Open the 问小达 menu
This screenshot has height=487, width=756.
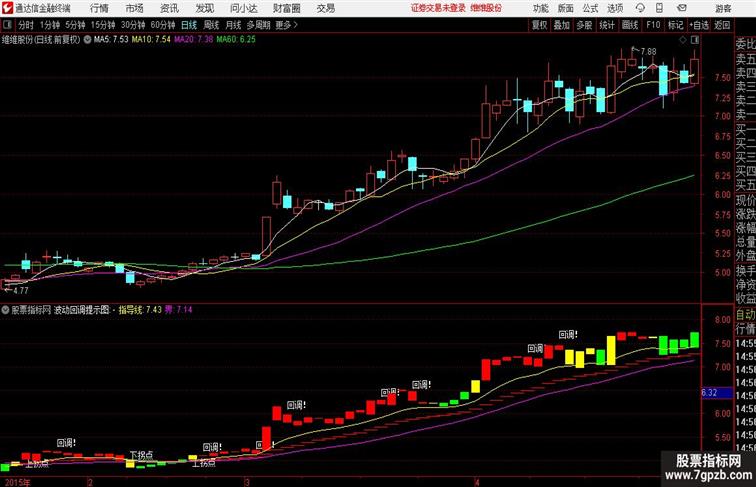pyautogui.click(x=243, y=8)
